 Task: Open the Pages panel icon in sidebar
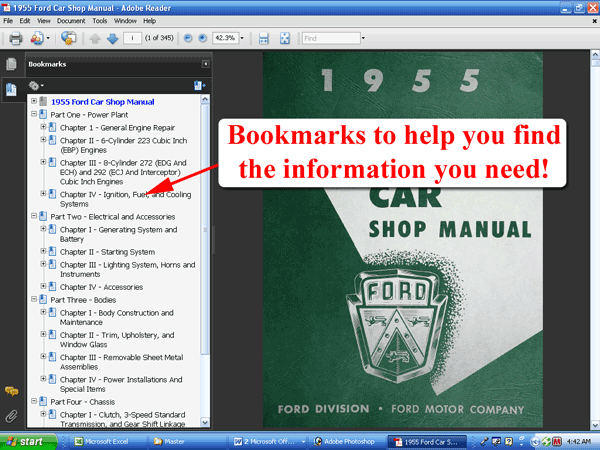click(x=11, y=64)
